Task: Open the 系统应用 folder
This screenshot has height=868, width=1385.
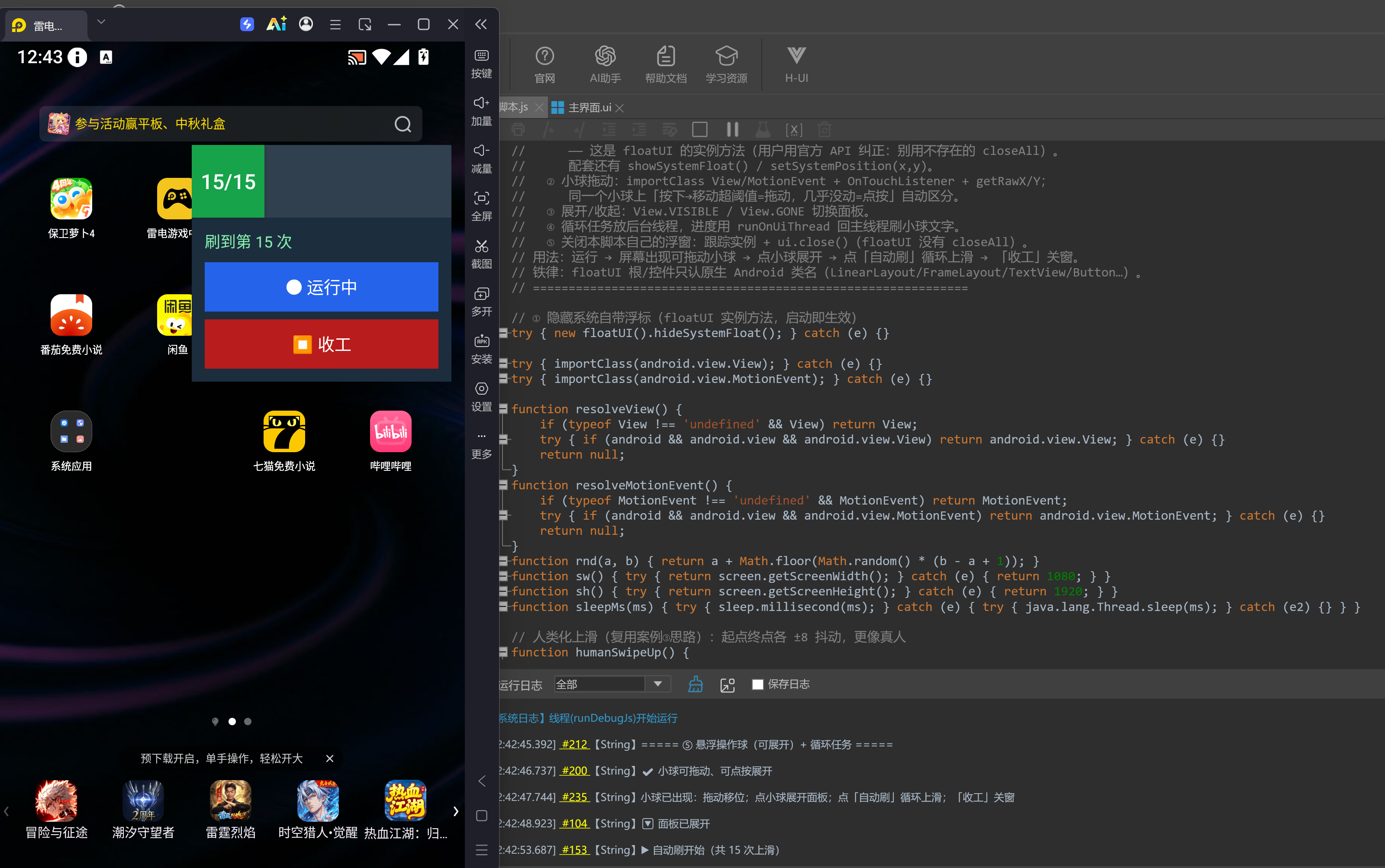Action: 71,440
